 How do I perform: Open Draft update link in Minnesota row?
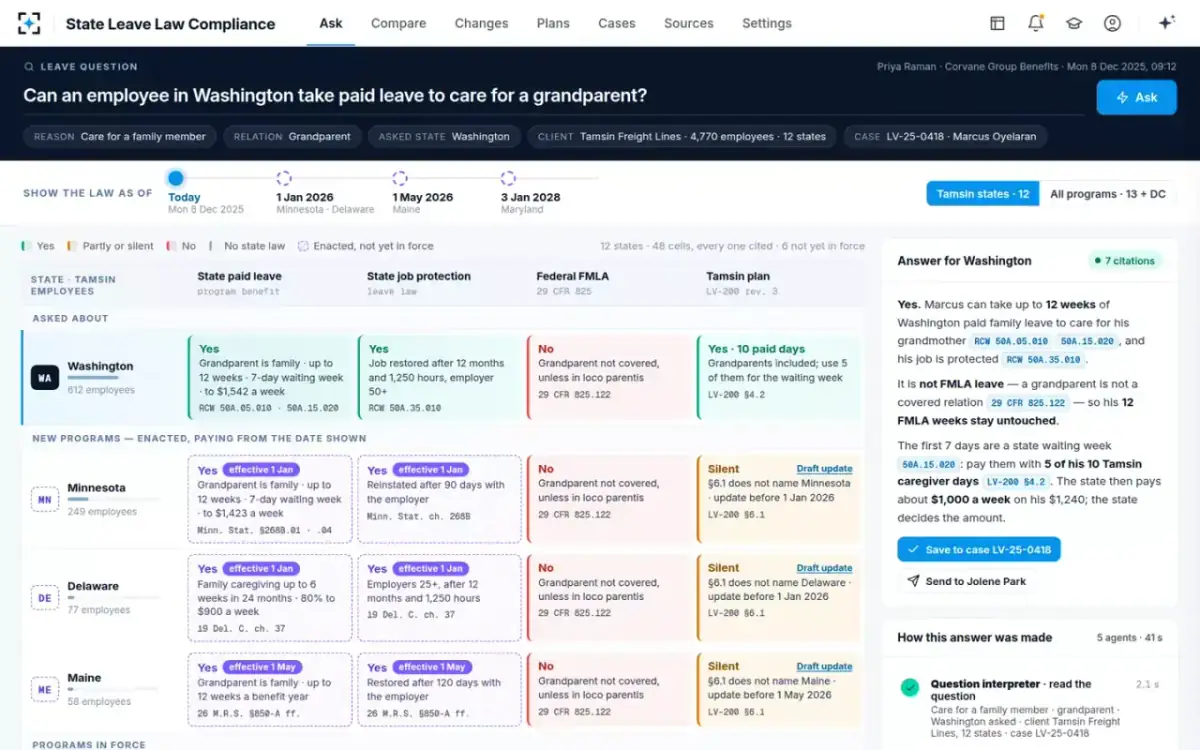[x=824, y=469]
